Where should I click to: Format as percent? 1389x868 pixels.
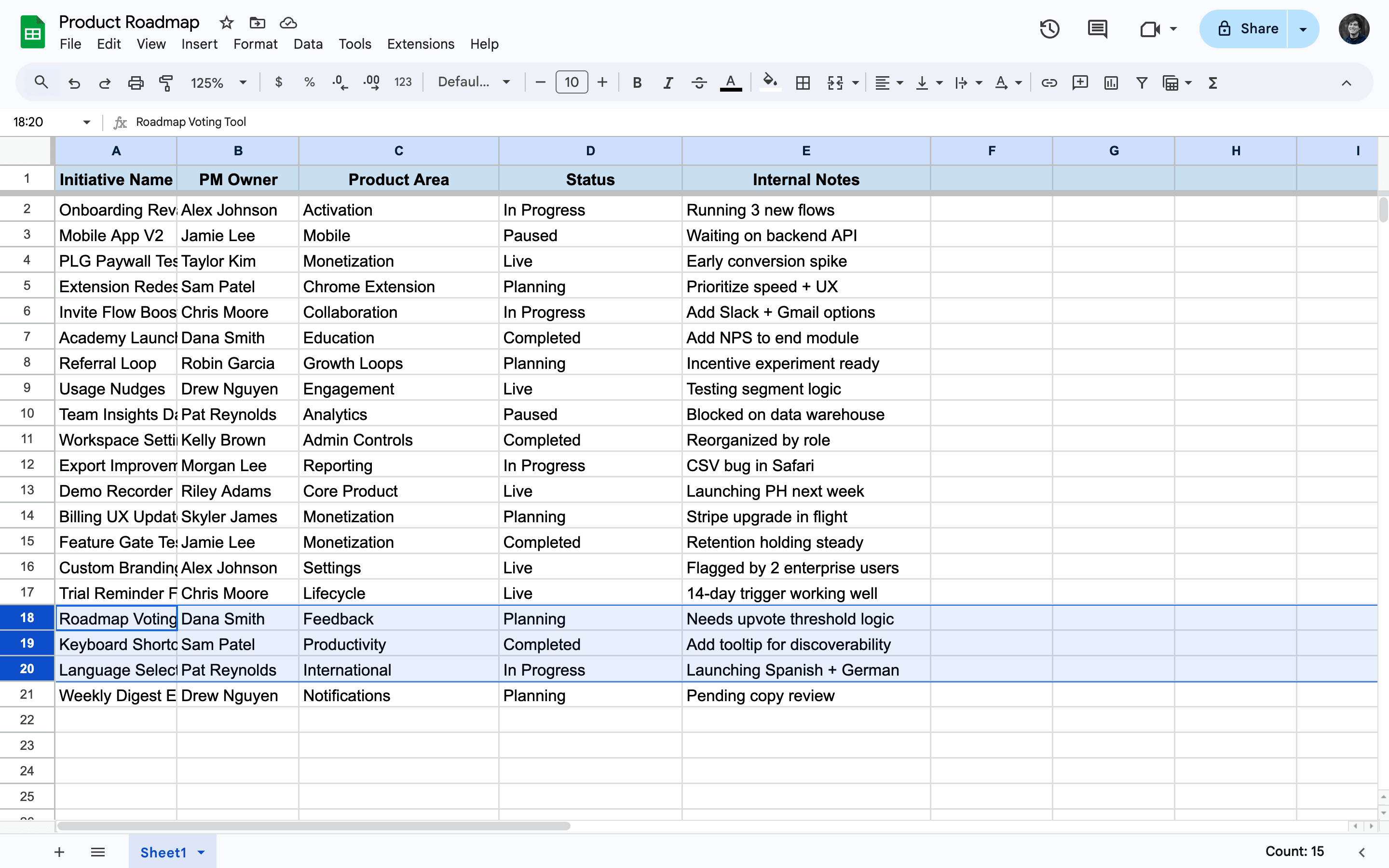309,82
